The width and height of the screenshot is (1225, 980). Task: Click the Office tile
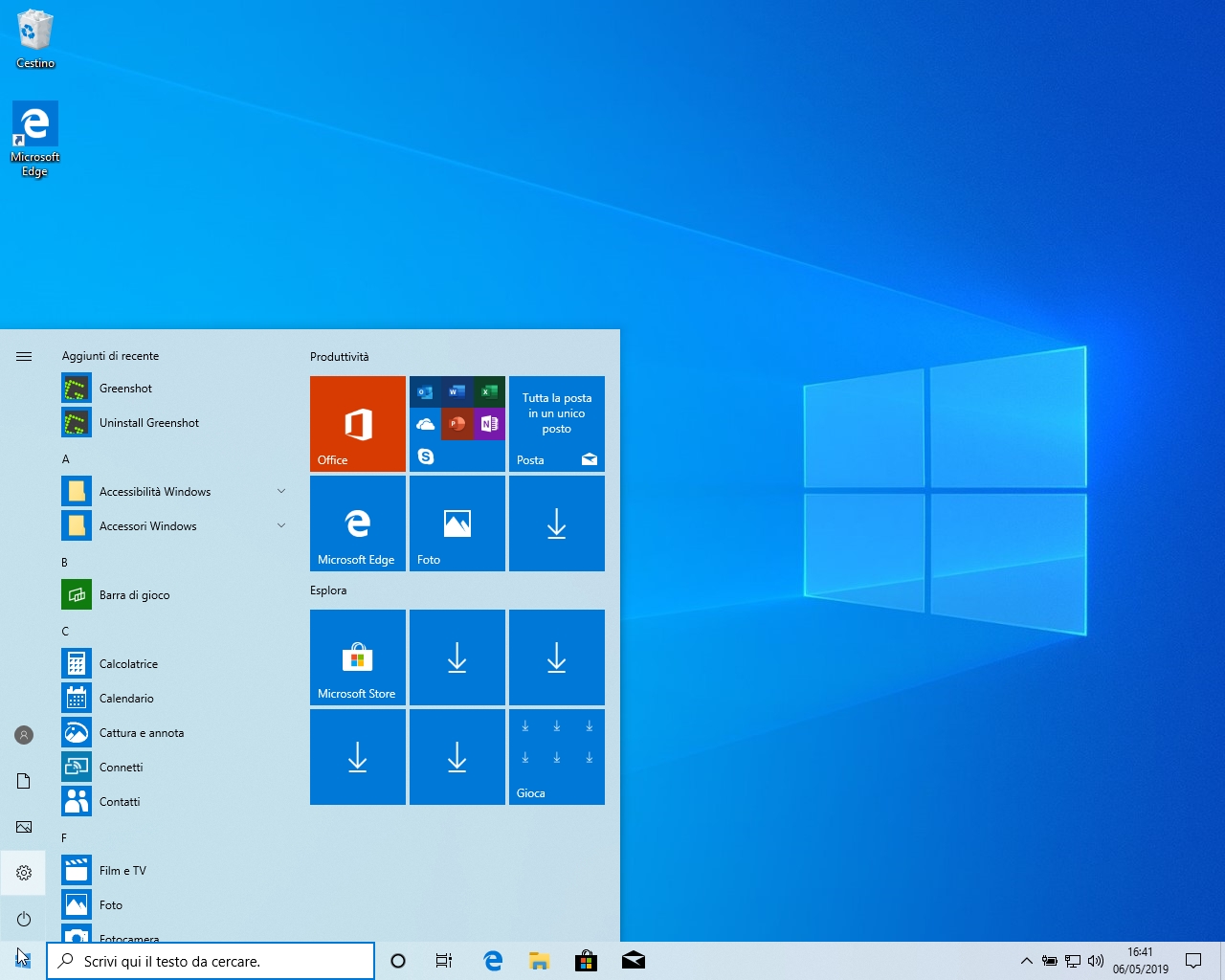coord(358,424)
